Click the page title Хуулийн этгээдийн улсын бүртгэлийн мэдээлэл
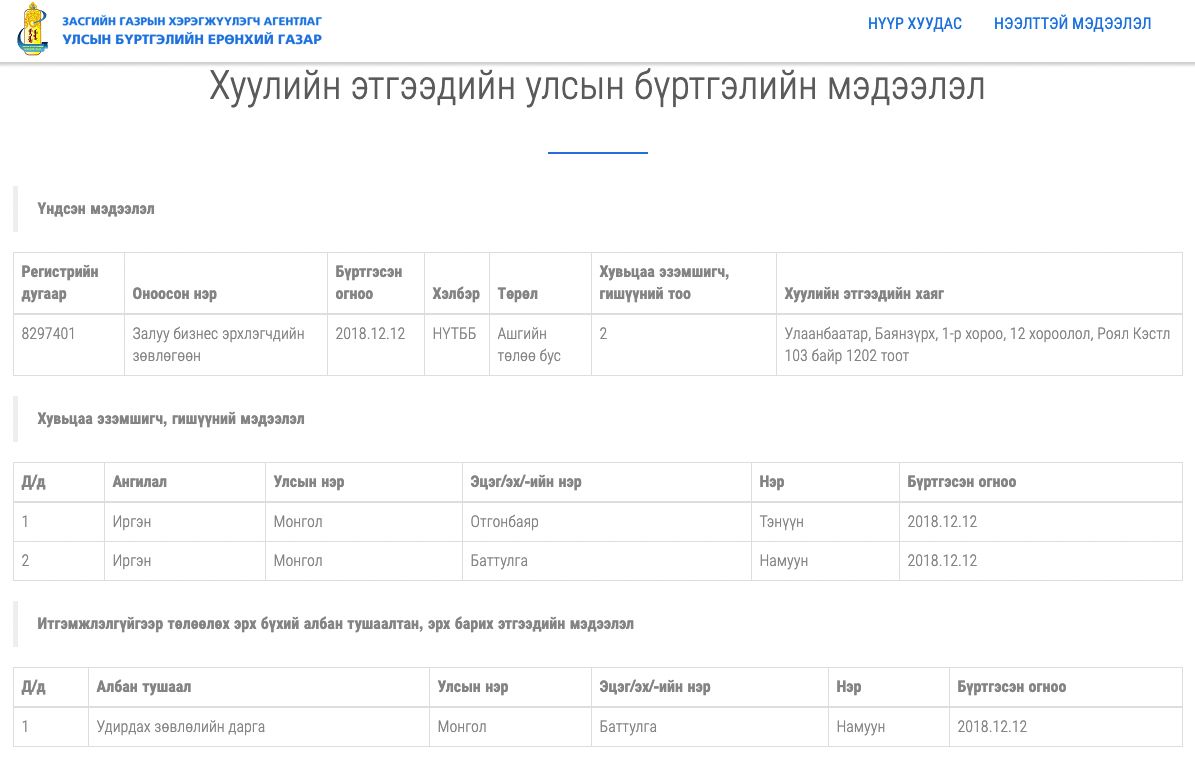The image size is (1195, 760). (597, 87)
